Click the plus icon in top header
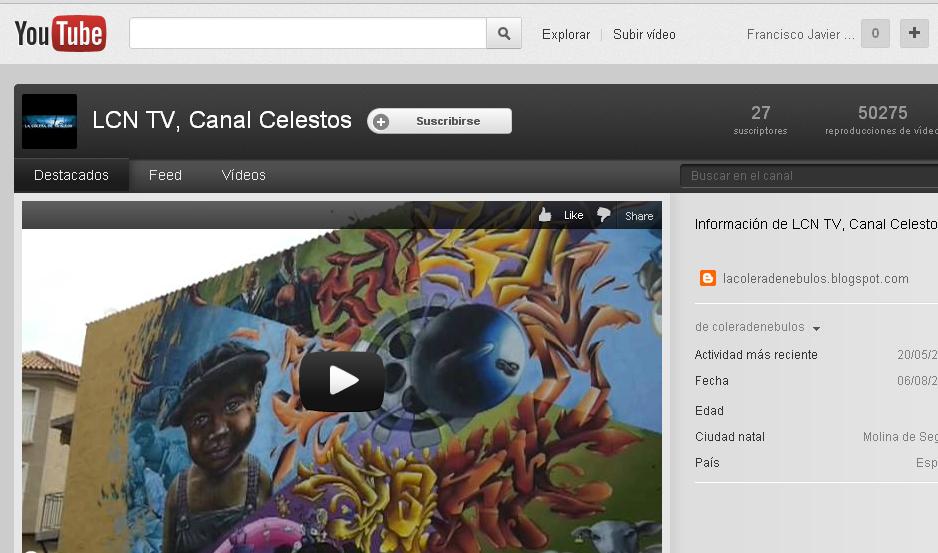938x553 pixels. [x=914, y=33]
